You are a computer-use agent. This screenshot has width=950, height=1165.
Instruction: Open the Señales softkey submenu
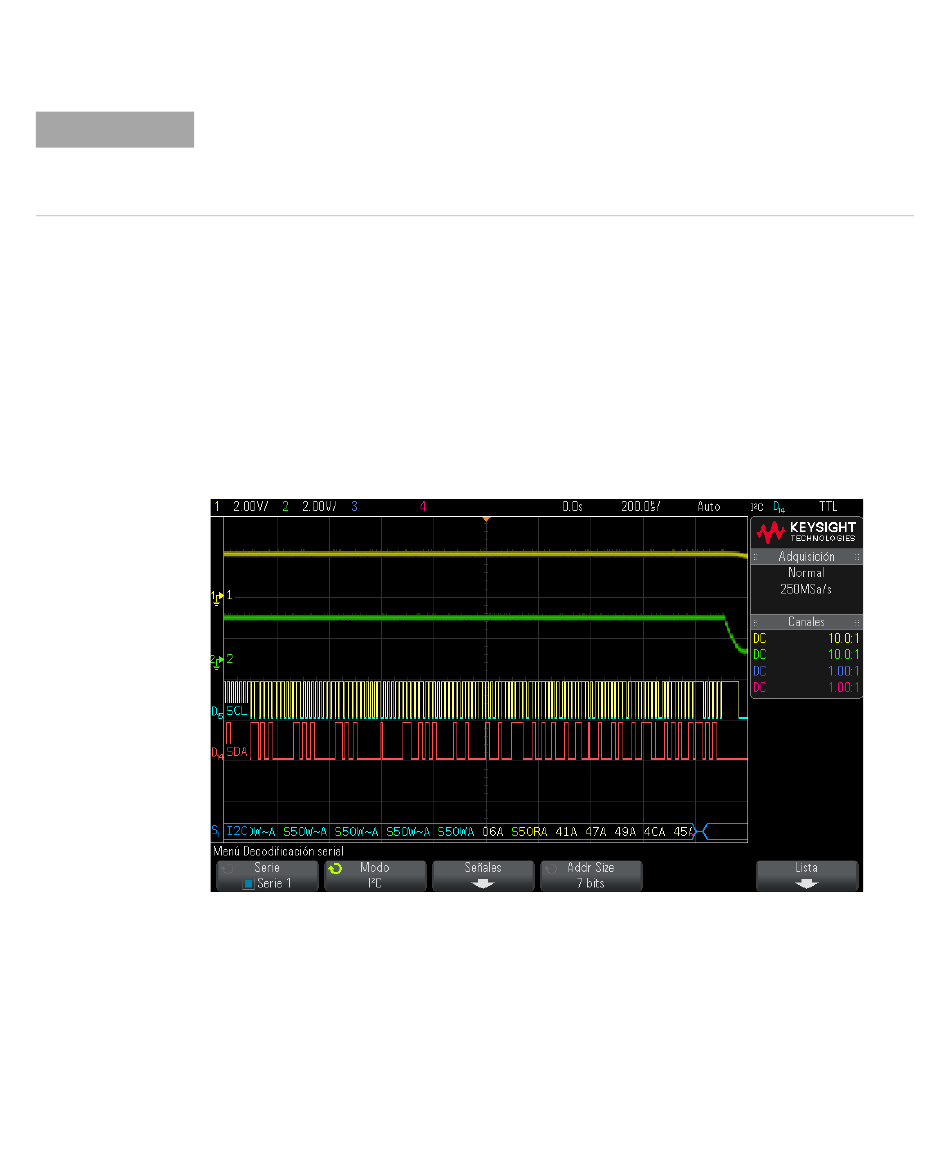tap(483, 875)
